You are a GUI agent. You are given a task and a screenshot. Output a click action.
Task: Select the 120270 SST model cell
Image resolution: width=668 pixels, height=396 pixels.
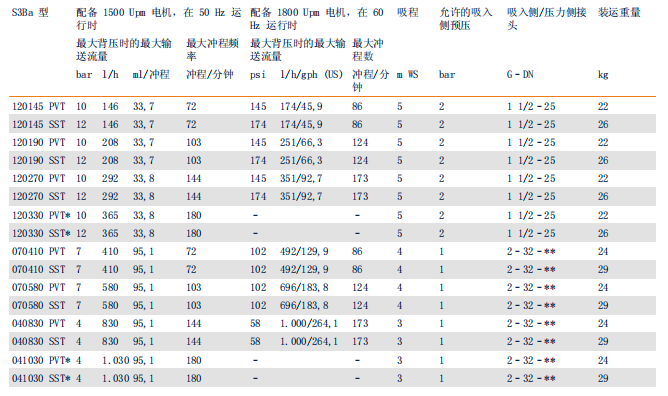(x=39, y=196)
